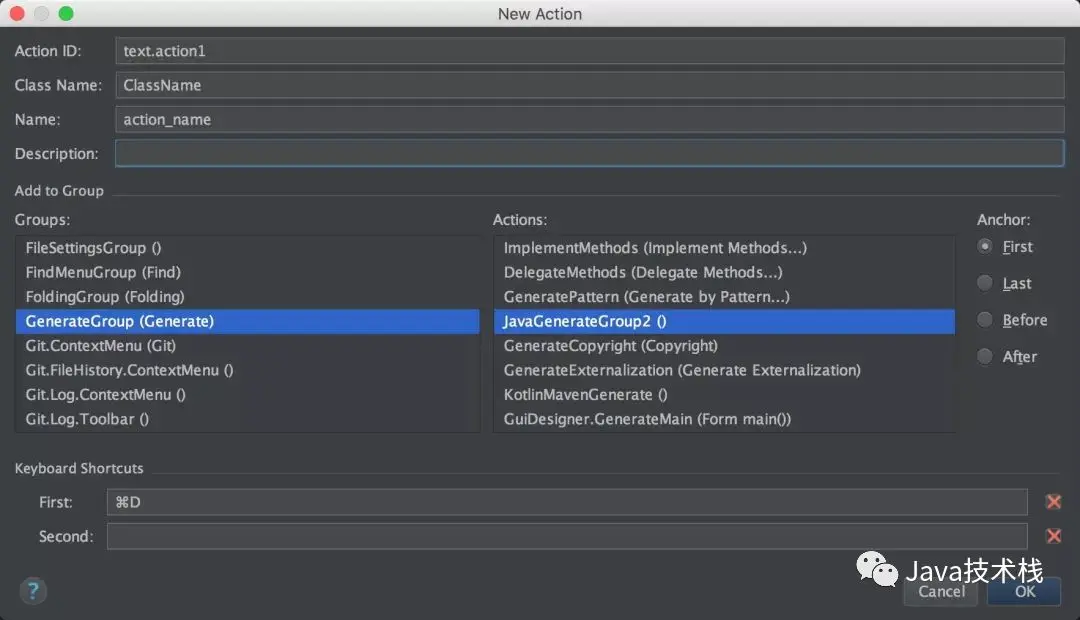Screen dimensions: 1080x620
Task: Pick FindMenuGroup (Find) from Groups
Action: [103, 272]
